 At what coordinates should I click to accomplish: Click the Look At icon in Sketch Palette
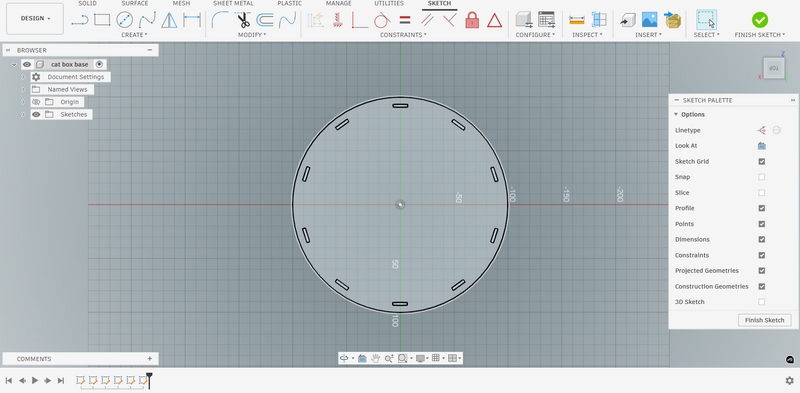(762, 146)
